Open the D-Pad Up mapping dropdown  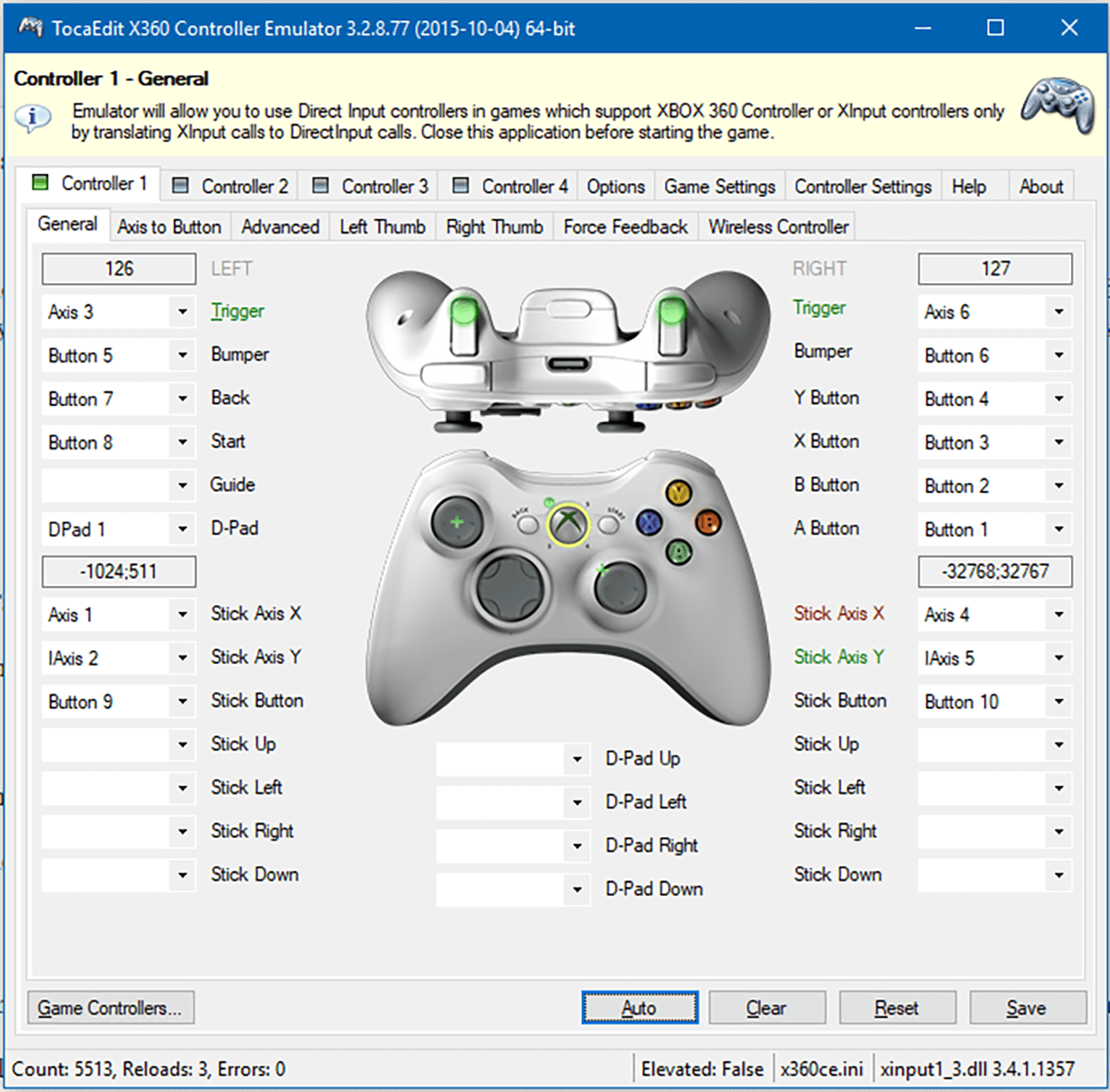(x=576, y=759)
